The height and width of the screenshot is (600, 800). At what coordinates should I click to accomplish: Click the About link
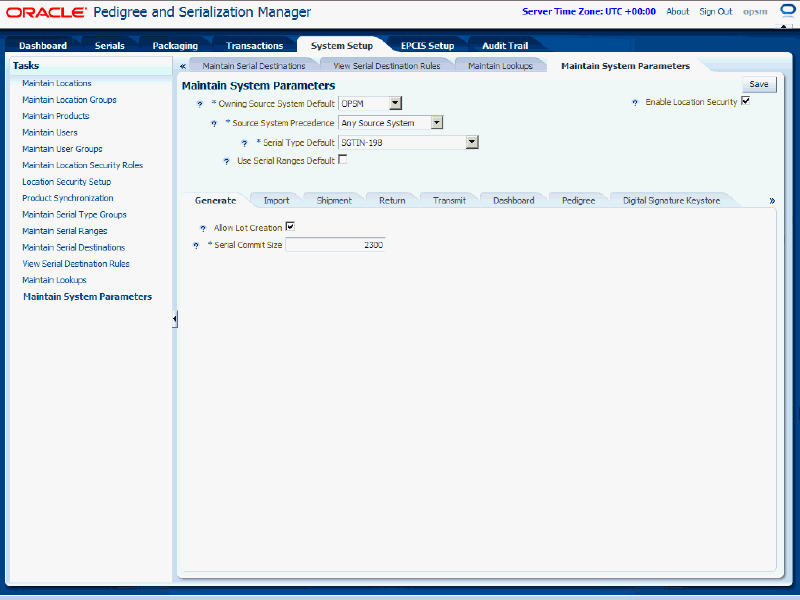678,11
